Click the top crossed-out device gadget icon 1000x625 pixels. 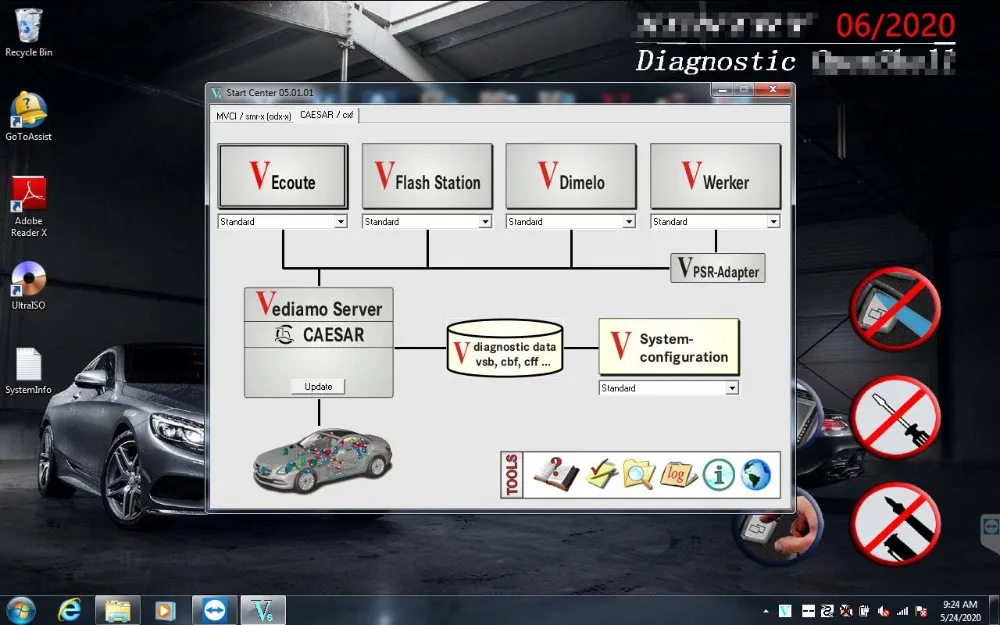click(x=895, y=309)
